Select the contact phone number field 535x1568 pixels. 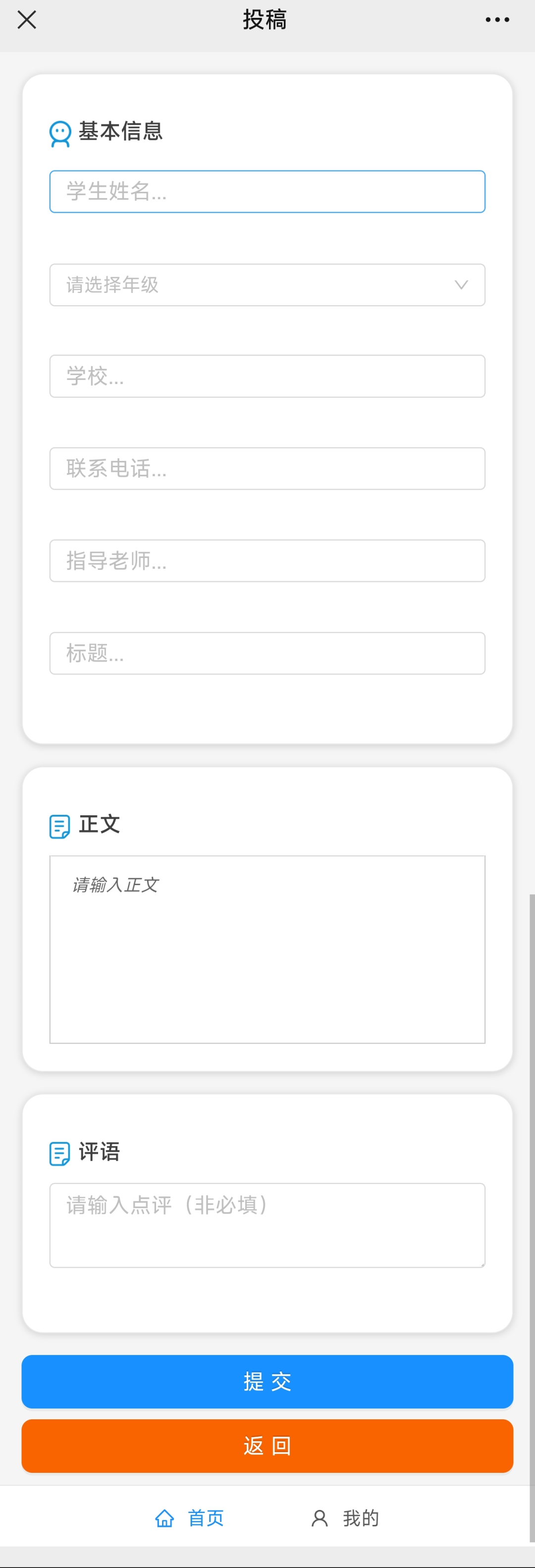[267, 469]
